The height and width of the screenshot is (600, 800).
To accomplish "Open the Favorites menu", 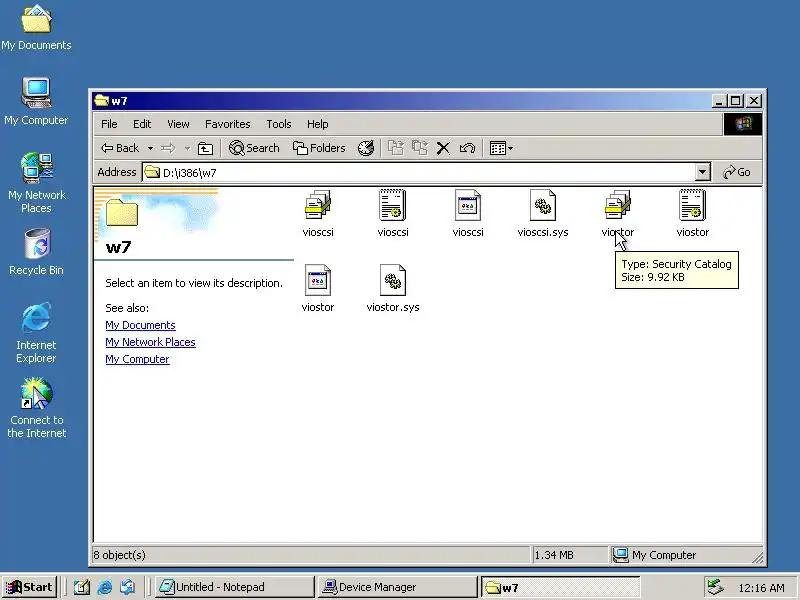I will pyautogui.click(x=228, y=124).
